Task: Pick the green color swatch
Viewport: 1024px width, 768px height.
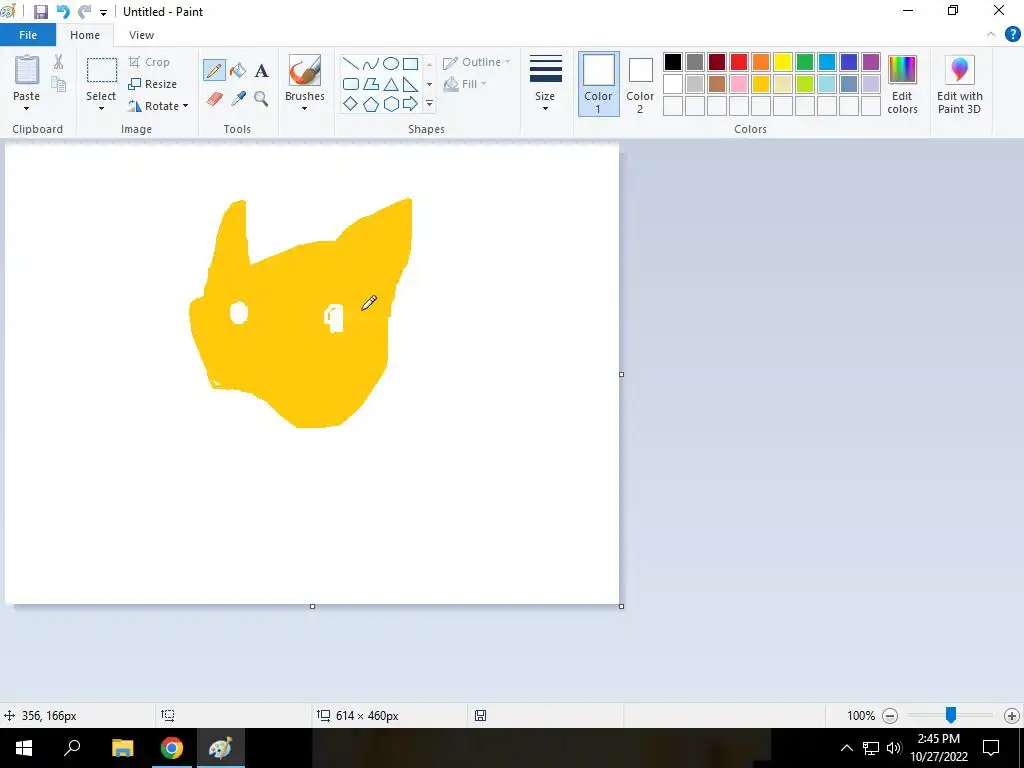Action: [805, 62]
